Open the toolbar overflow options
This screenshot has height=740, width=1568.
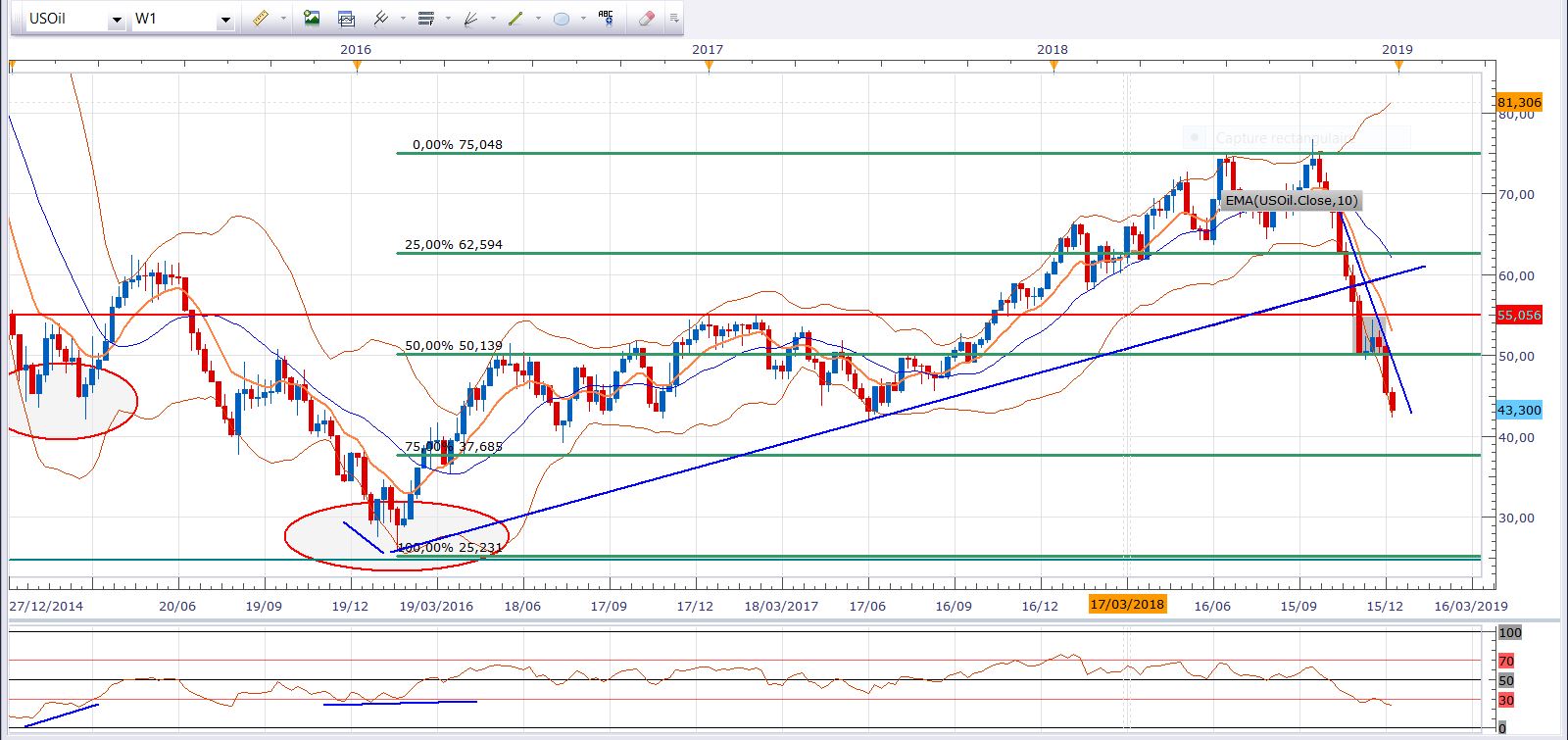[674, 19]
